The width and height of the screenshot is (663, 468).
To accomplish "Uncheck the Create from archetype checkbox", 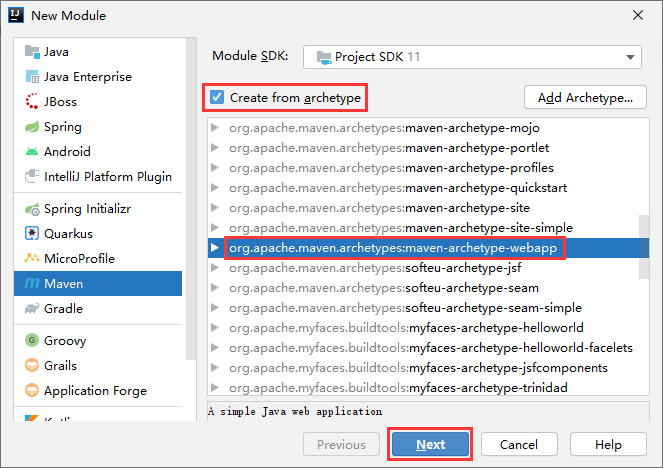I will 217,98.
